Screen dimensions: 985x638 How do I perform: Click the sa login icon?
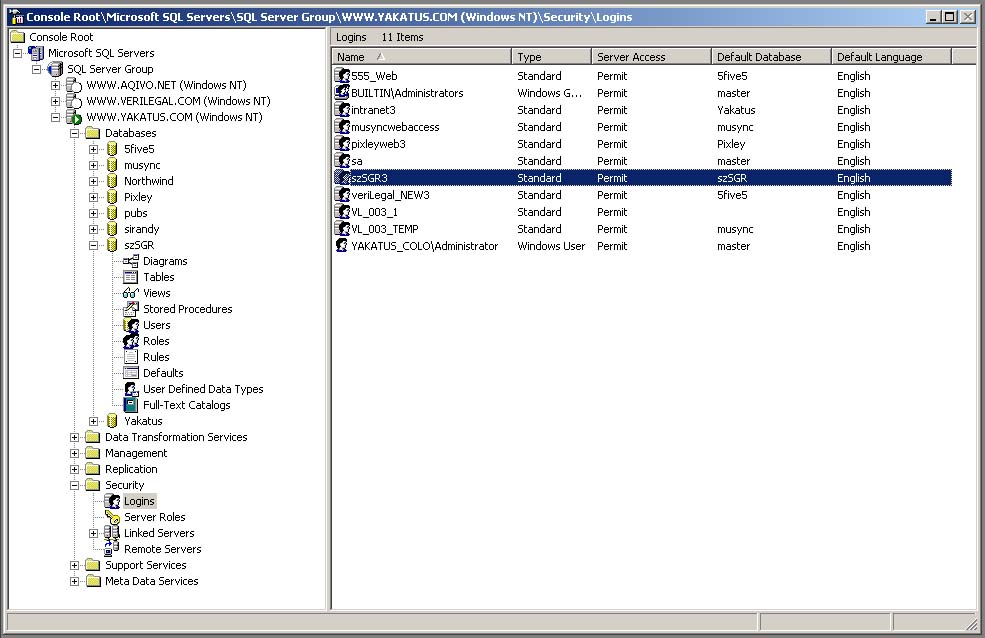click(342, 161)
